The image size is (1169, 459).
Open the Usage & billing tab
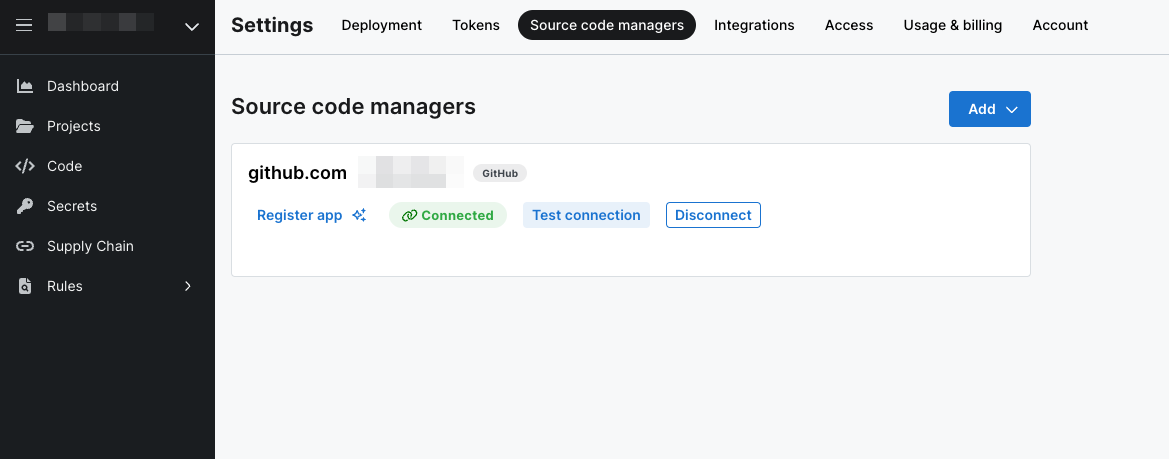tap(952, 25)
